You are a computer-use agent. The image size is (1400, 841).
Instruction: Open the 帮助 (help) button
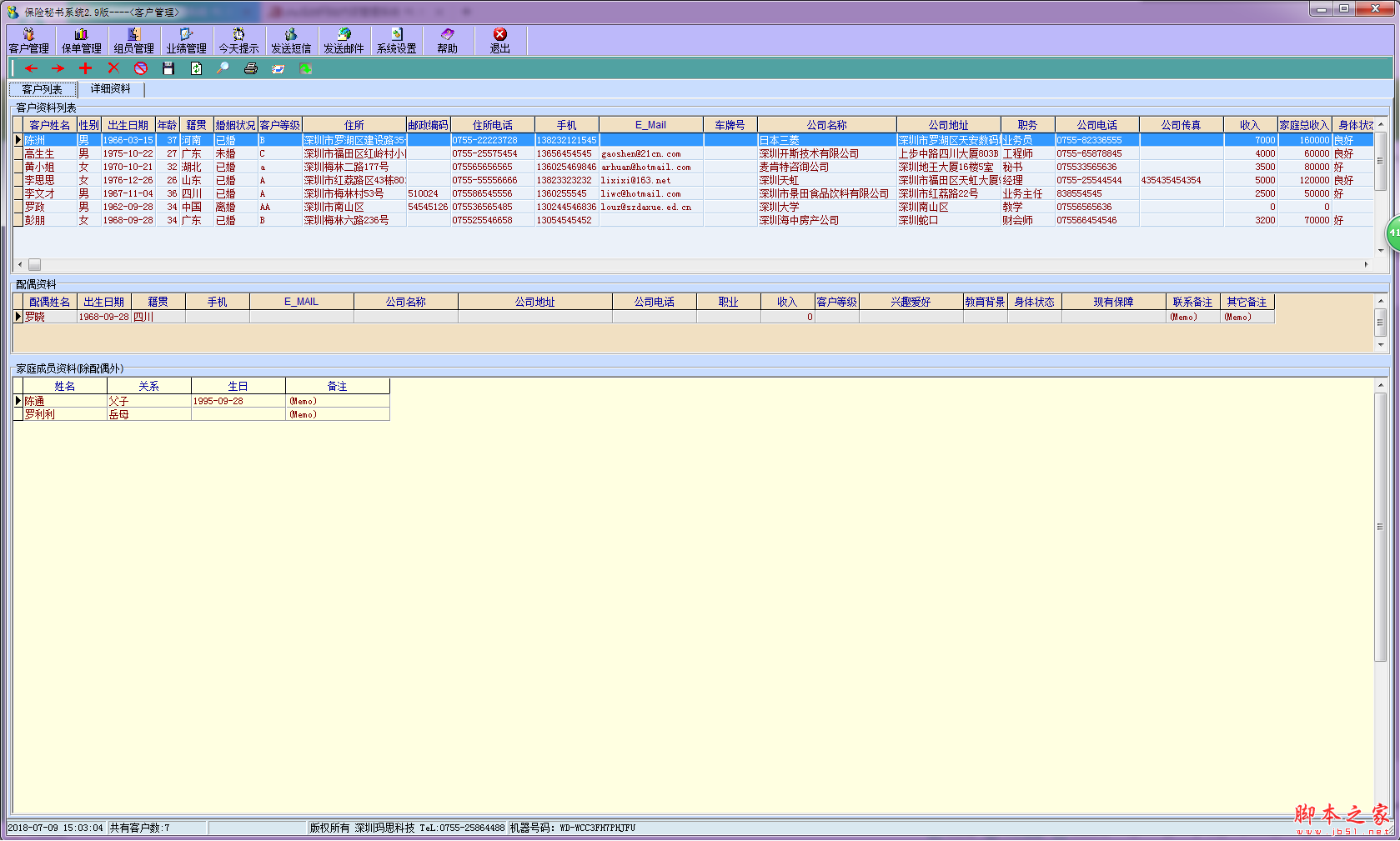coord(447,41)
